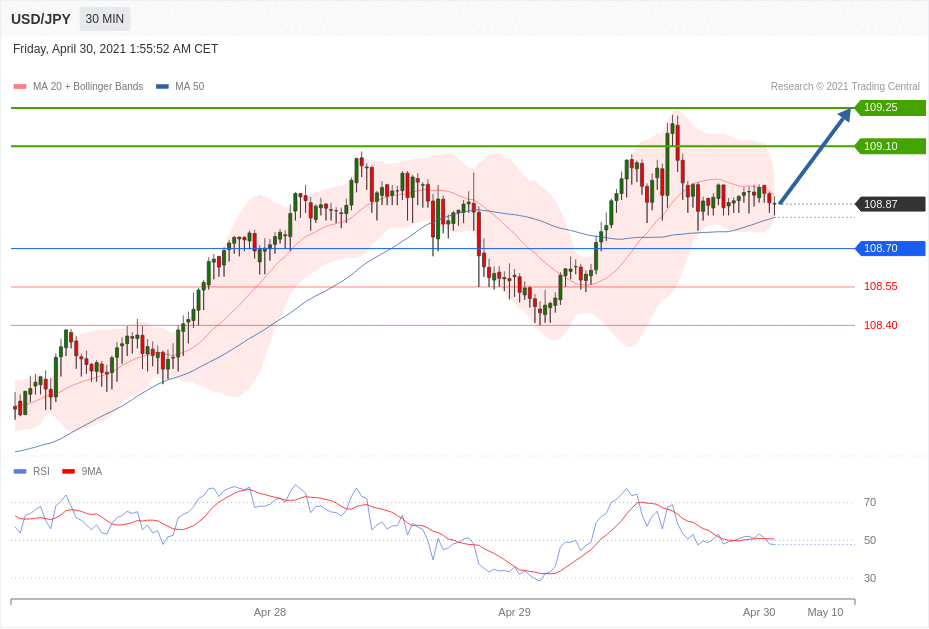Select the Apr 29 date on the time axis
This screenshot has height=629, width=929.
[514, 612]
